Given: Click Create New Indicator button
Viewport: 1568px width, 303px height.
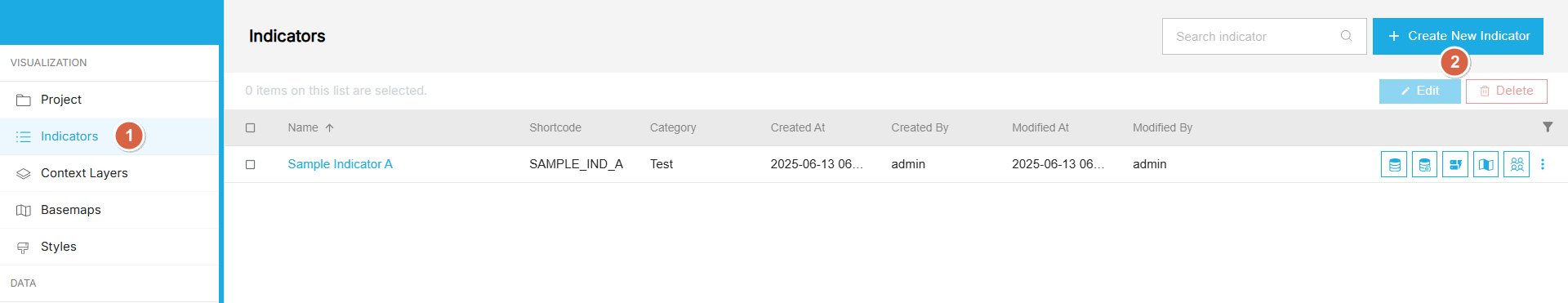Looking at the screenshot, I should (x=1458, y=36).
